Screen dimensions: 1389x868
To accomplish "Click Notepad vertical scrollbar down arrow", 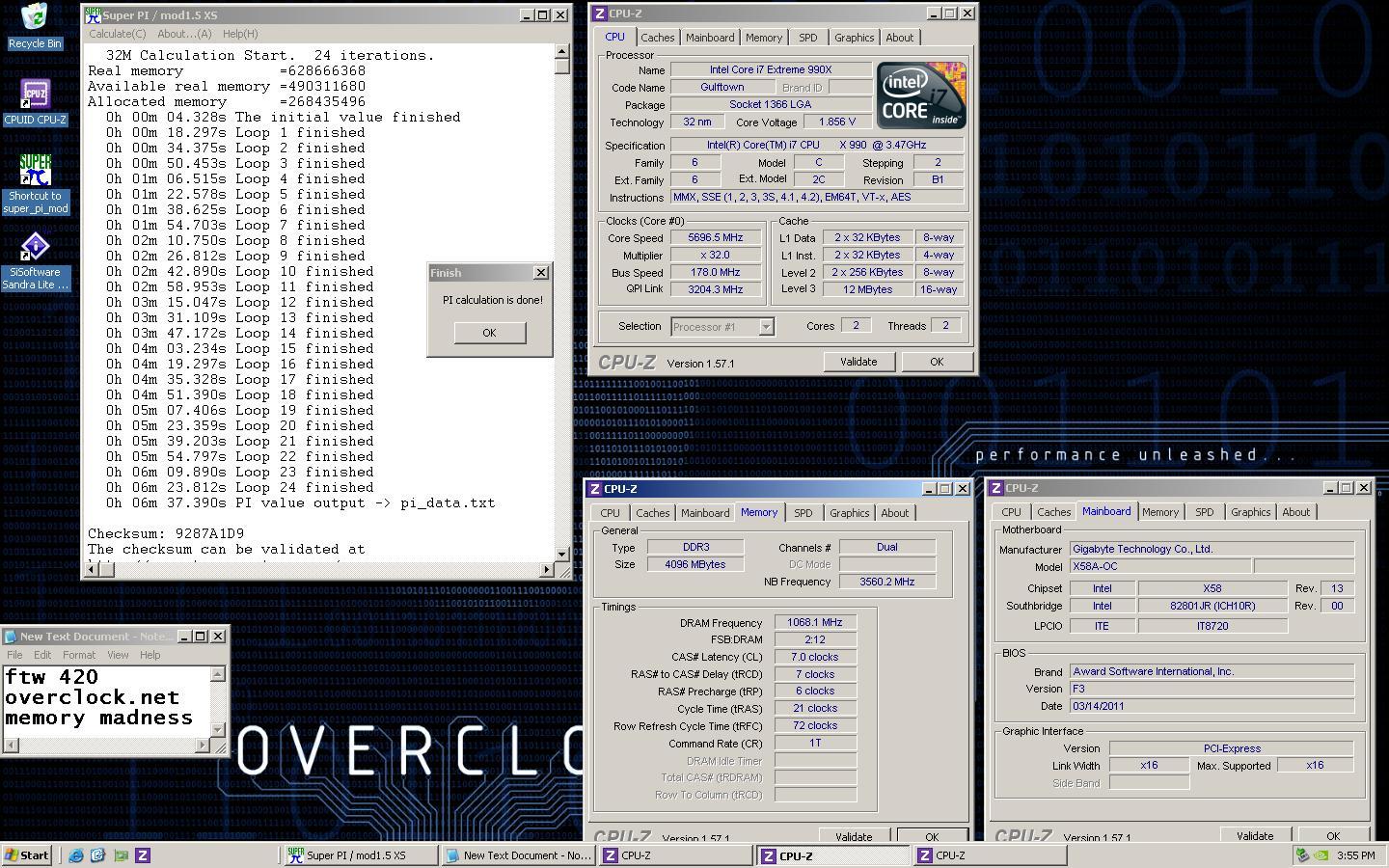I will (x=218, y=730).
